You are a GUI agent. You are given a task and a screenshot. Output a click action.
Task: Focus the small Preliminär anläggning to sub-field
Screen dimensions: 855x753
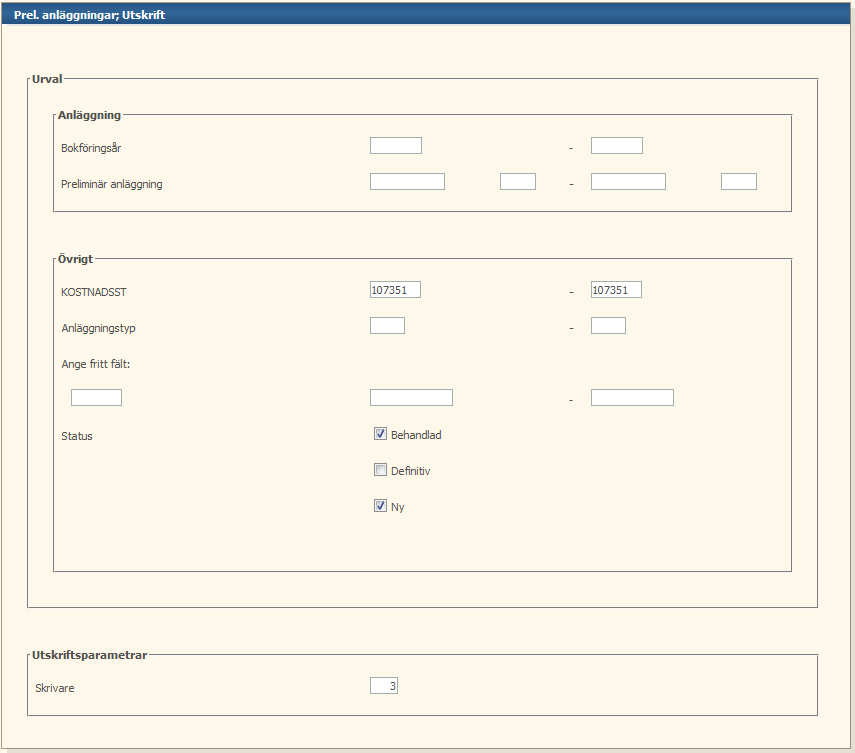pos(739,182)
